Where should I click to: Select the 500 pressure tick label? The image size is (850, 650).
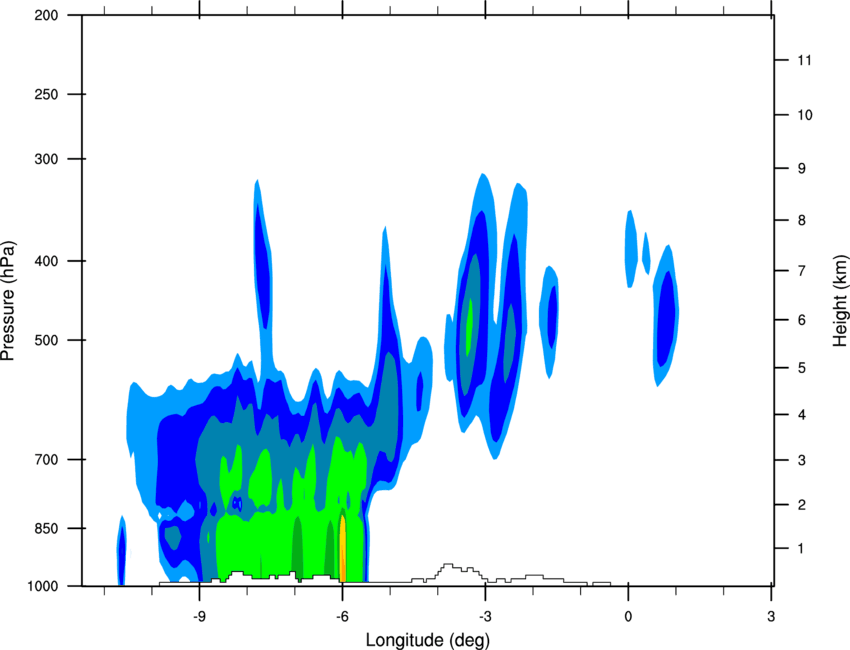(46, 340)
